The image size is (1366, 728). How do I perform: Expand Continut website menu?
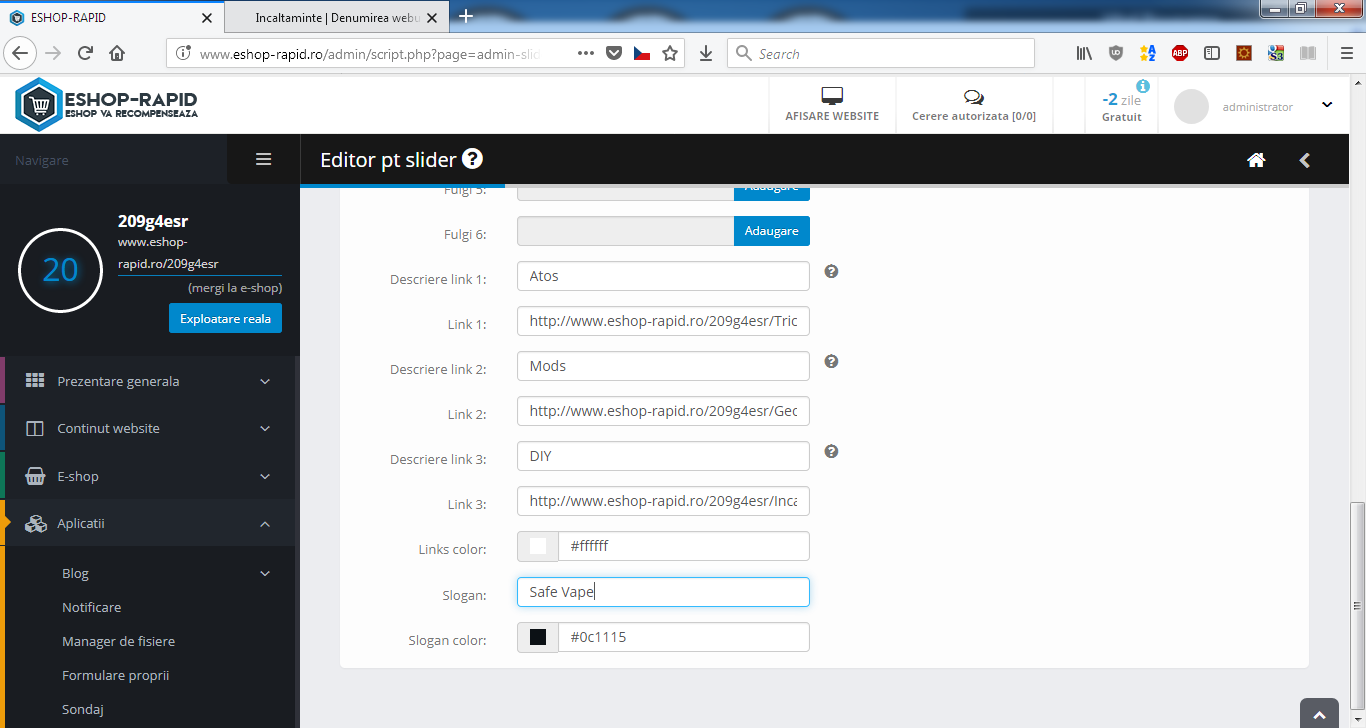point(150,428)
